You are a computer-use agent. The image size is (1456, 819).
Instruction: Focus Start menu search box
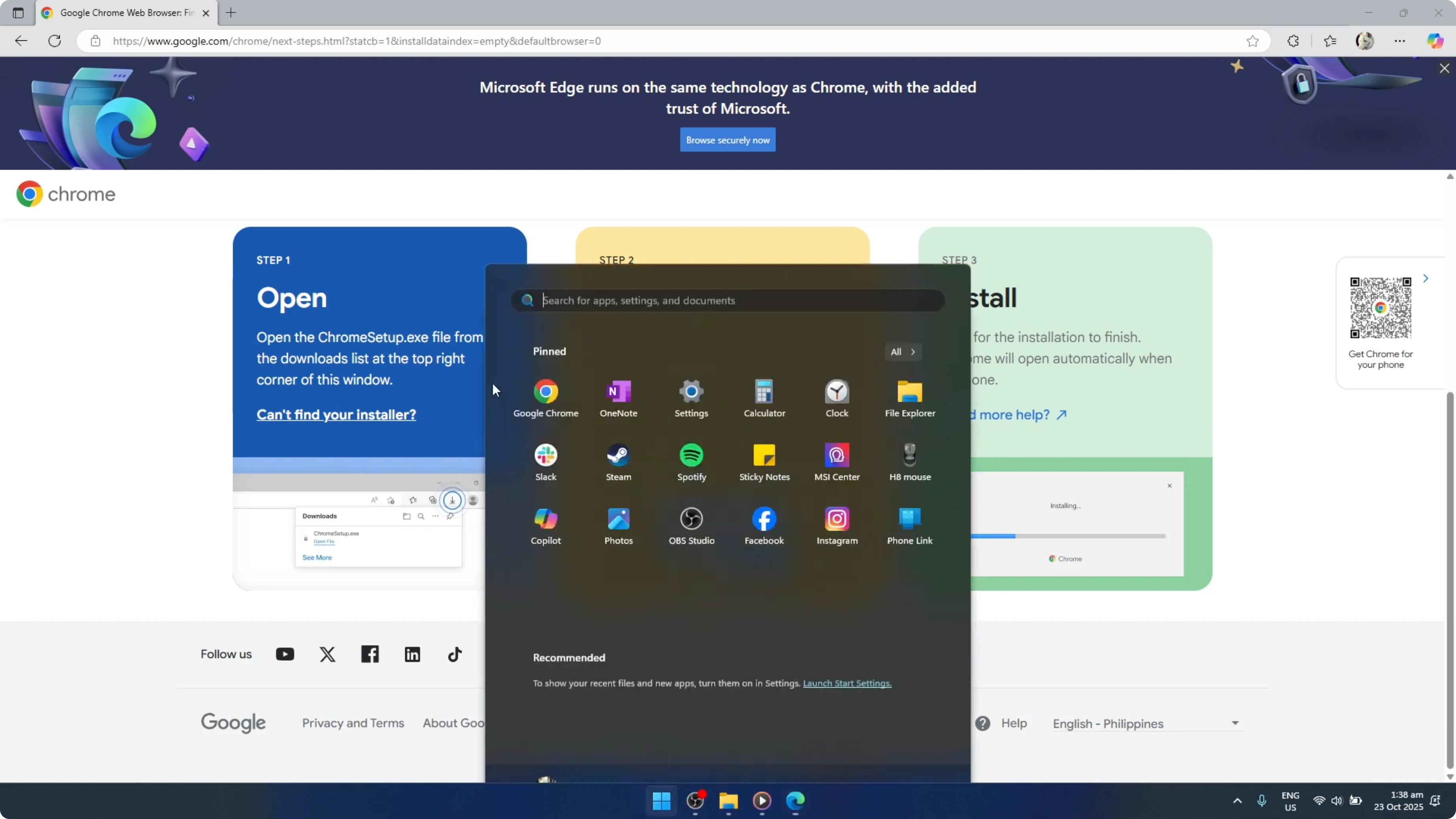(728, 300)
